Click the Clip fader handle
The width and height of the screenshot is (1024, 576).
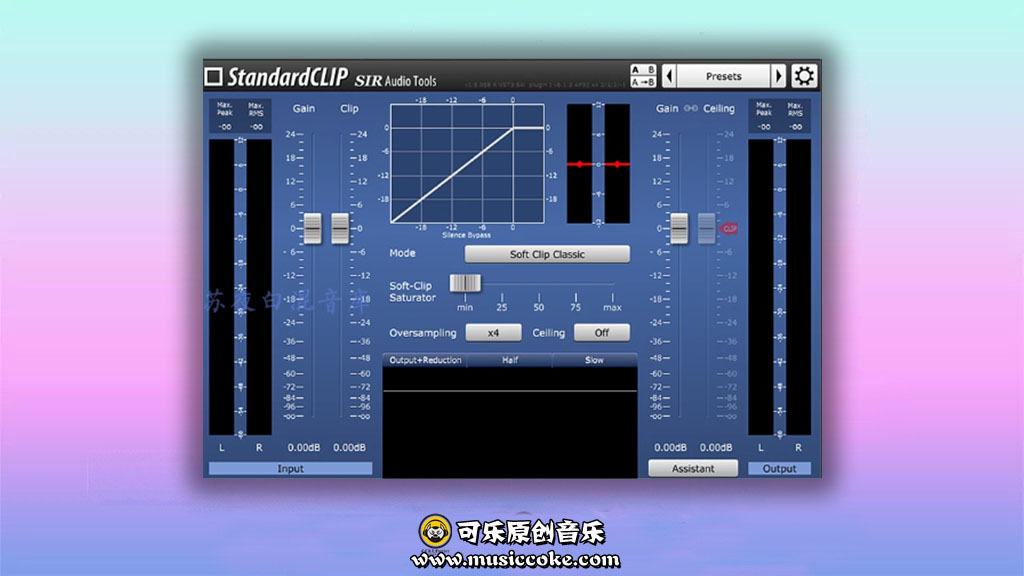[340, 229]
